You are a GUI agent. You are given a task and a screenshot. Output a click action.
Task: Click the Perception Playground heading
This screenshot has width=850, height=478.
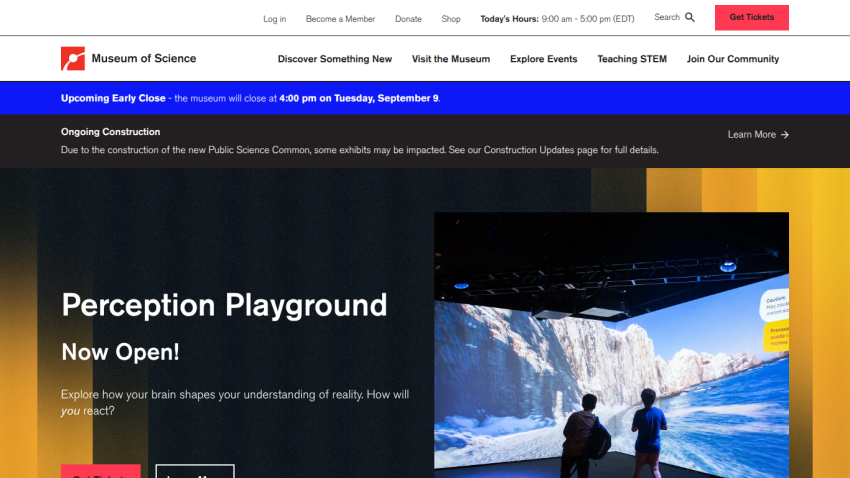pos(224,306)
